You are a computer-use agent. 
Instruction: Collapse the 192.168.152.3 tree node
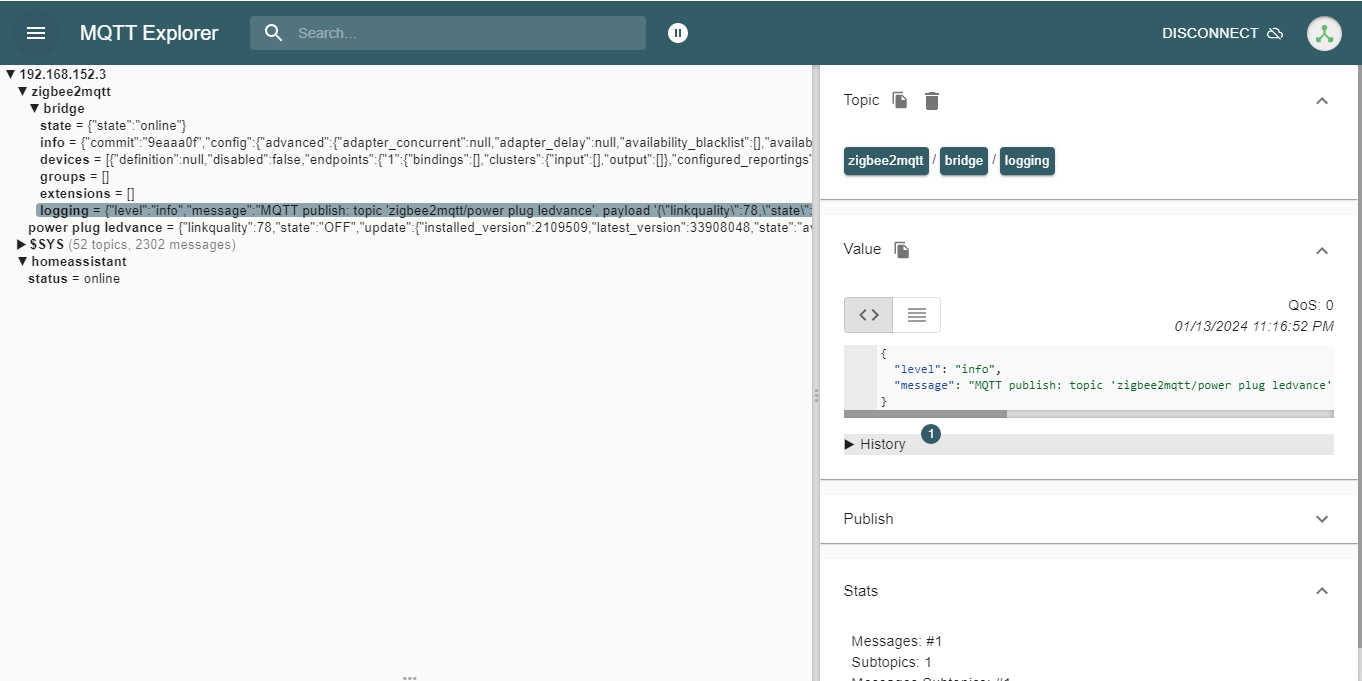click(11, 74)
